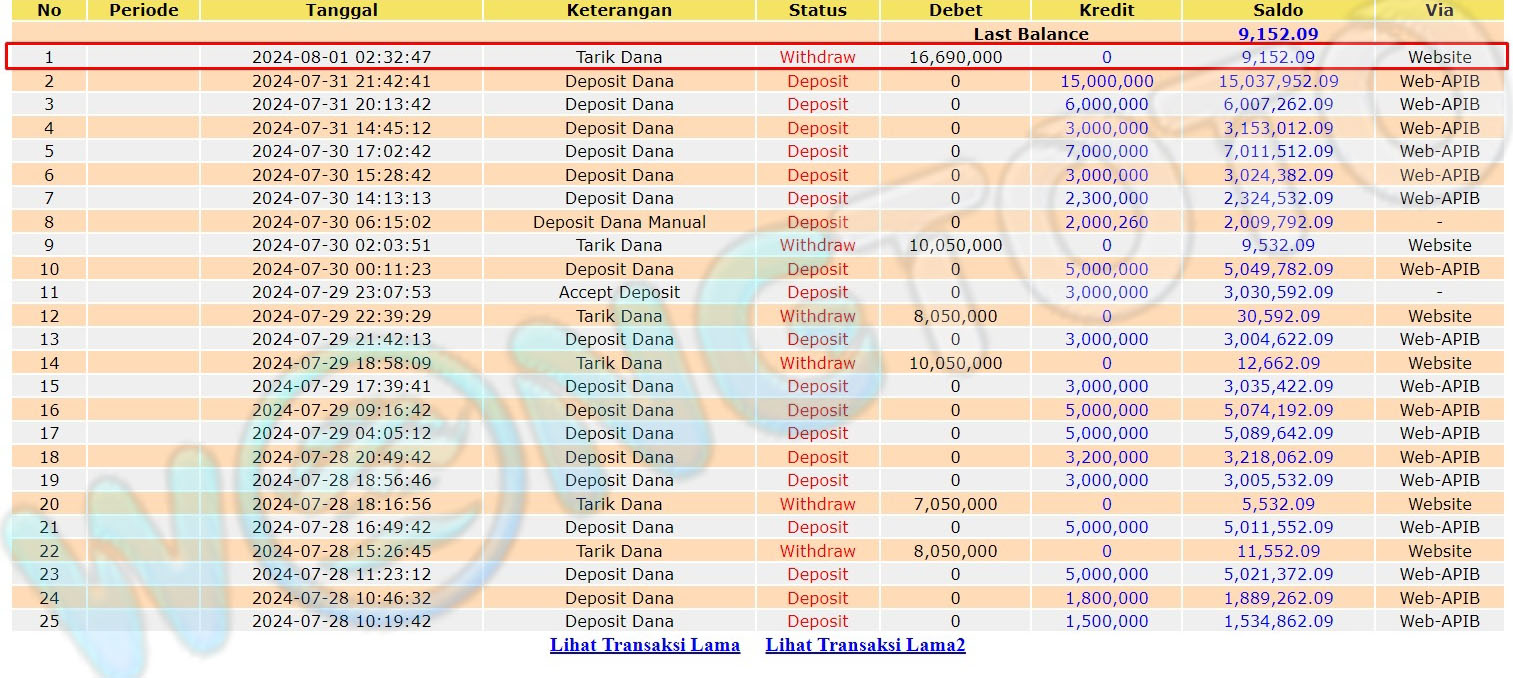Select the 16,690,000 withdraw debet amount

click(955, 57)
